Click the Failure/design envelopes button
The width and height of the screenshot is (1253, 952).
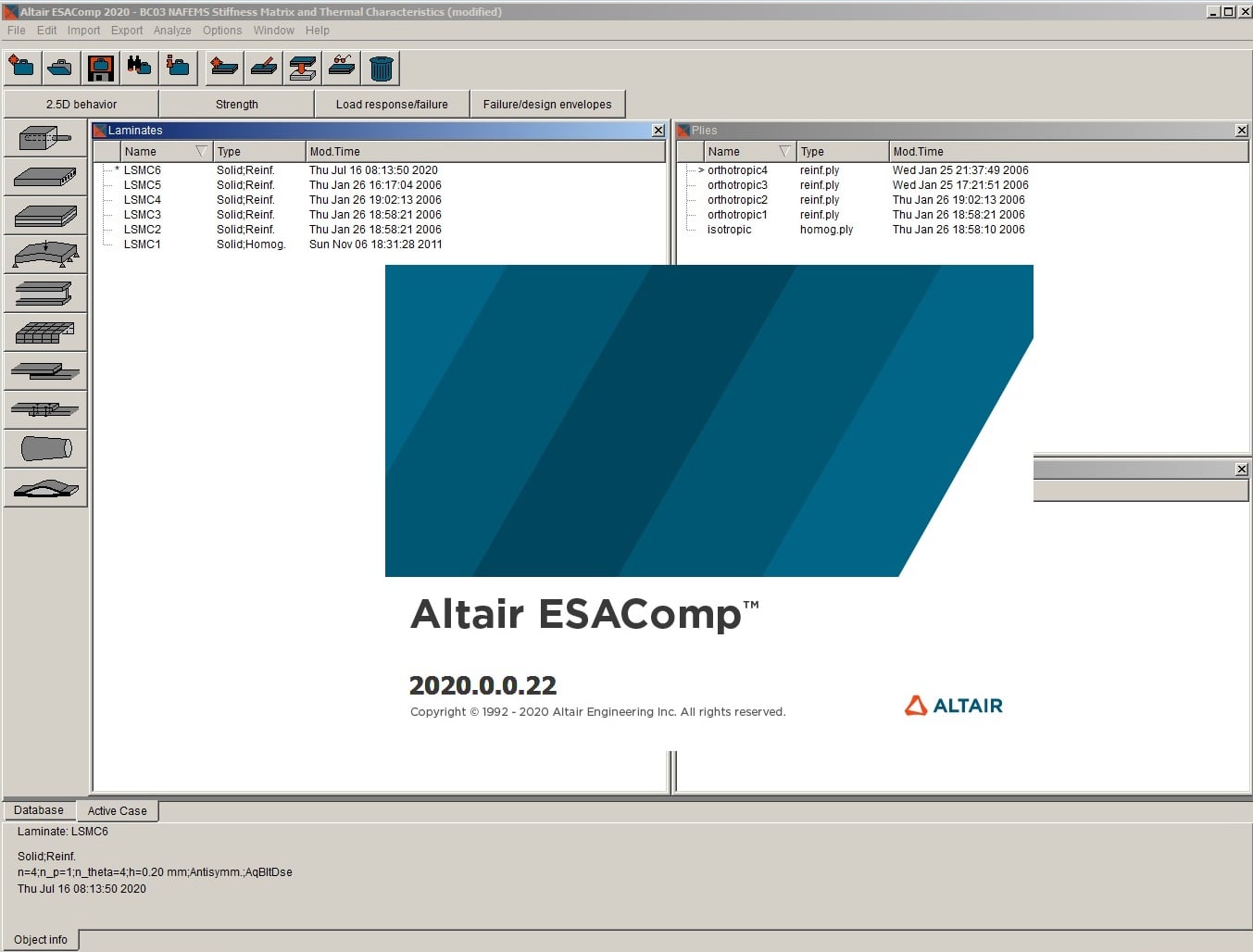[x=547, y=104]
